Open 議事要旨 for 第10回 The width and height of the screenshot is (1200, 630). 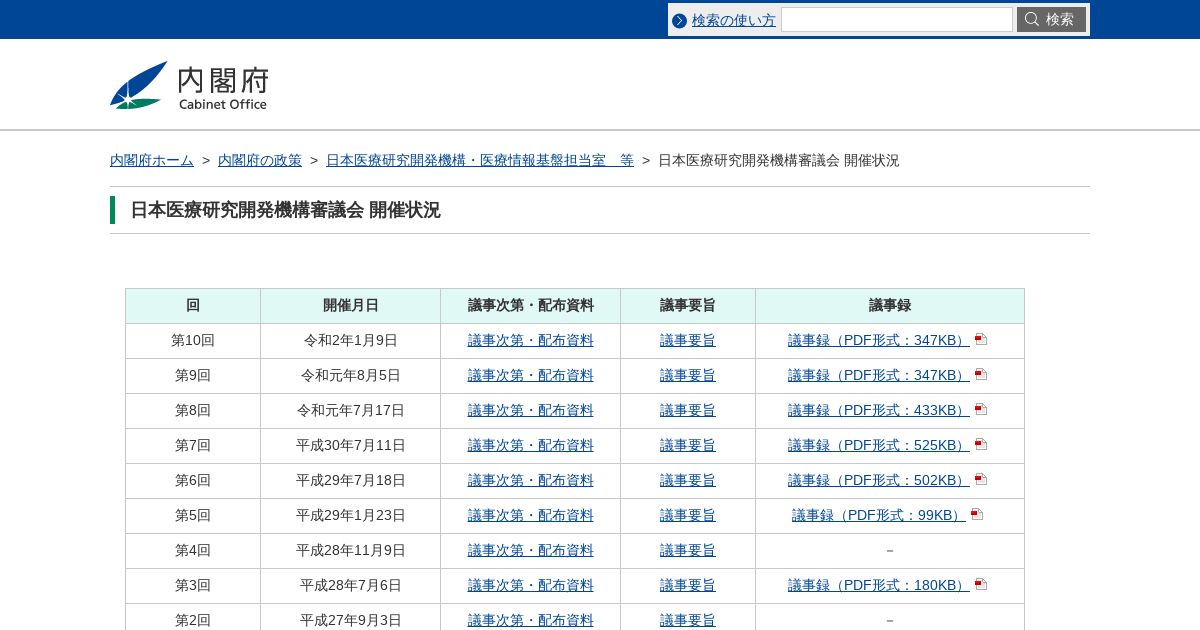(x=688, y=340)
